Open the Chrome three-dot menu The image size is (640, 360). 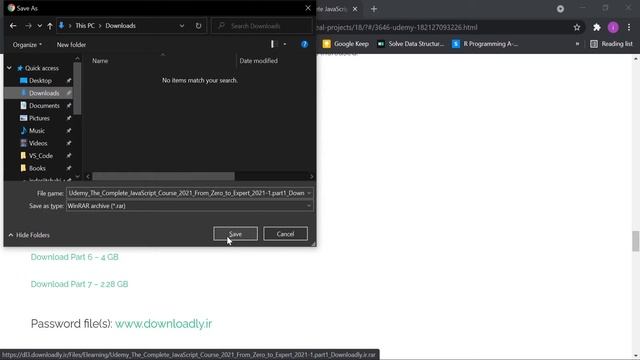[x=629, y=27]
